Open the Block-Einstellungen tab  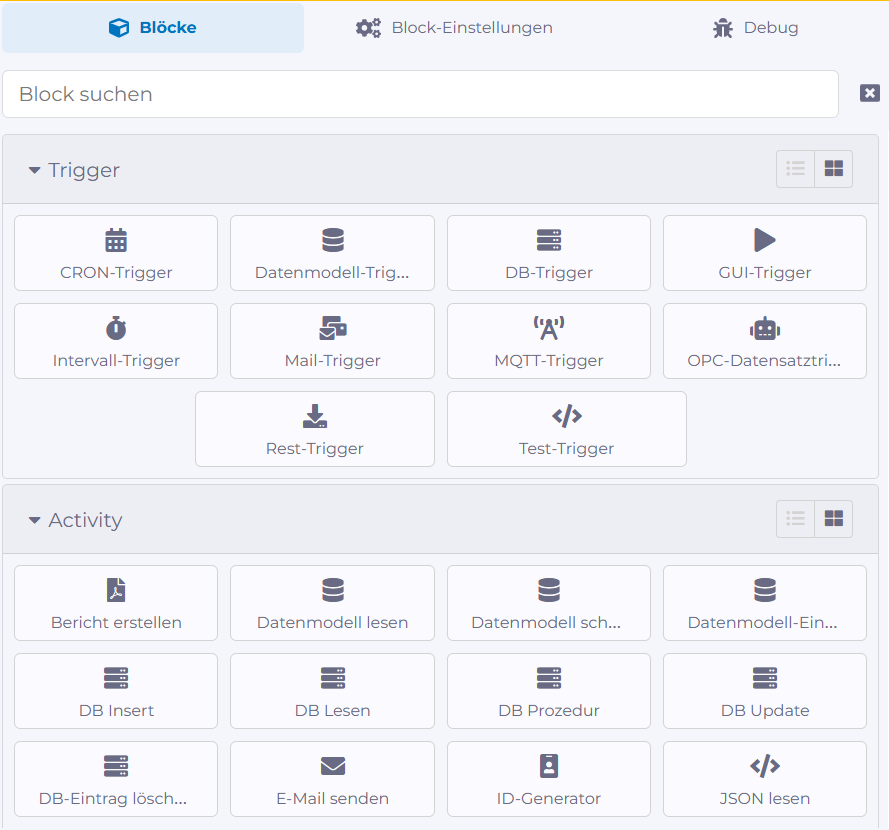[454, 28]
